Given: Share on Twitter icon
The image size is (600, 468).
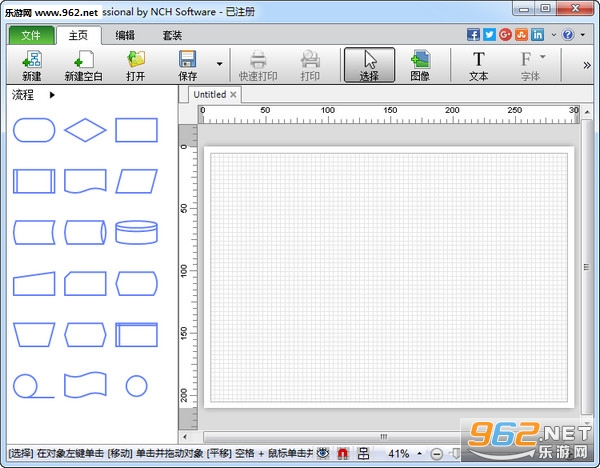Looking at the screenshot, I should point(489,34).
